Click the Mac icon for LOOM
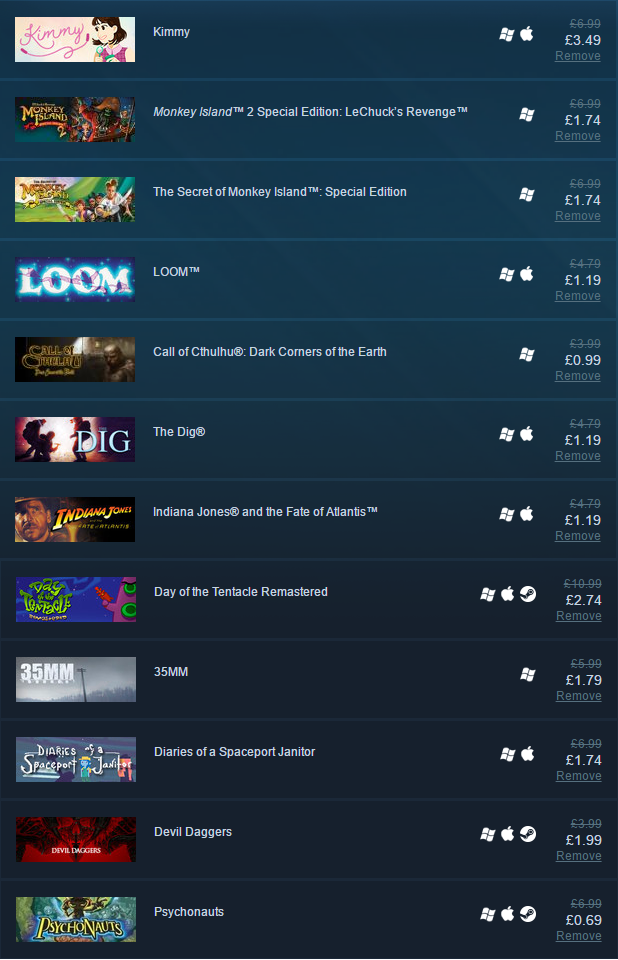 click(527, 274)
